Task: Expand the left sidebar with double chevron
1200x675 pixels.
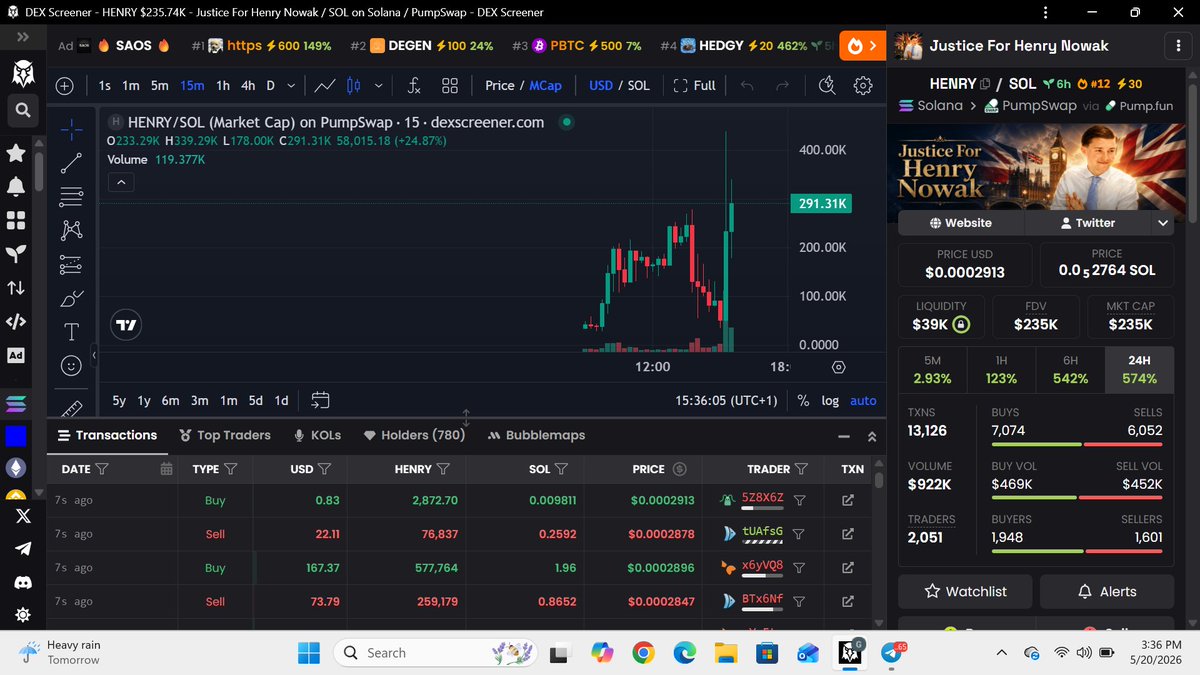Action: click(22, 36)
